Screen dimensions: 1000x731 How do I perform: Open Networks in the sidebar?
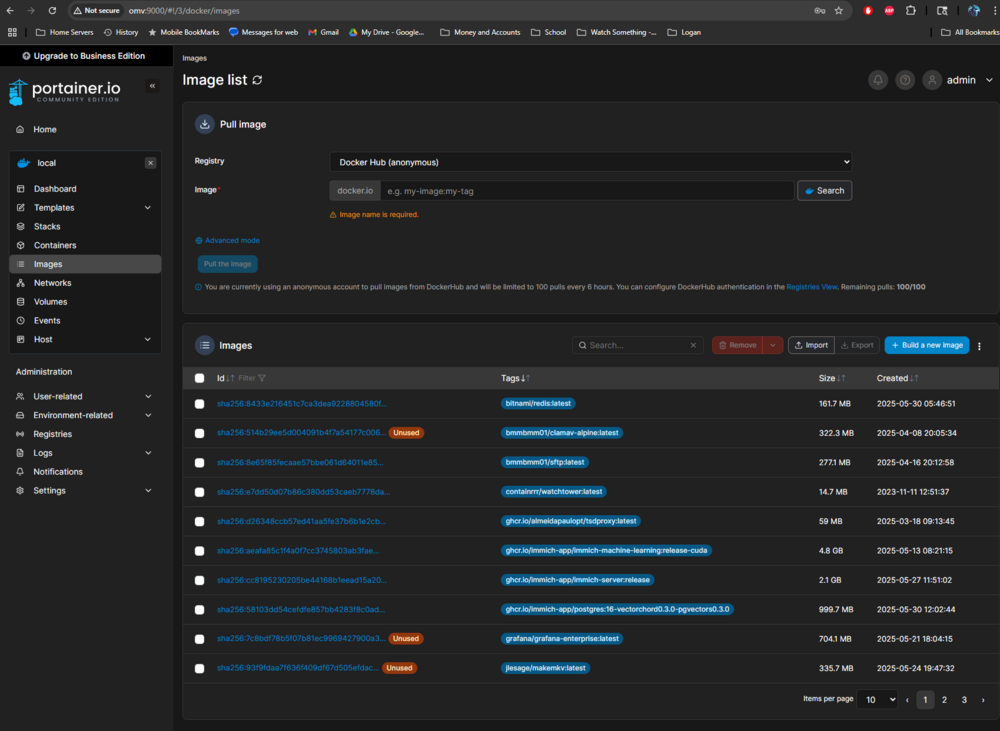click(52, 283)
